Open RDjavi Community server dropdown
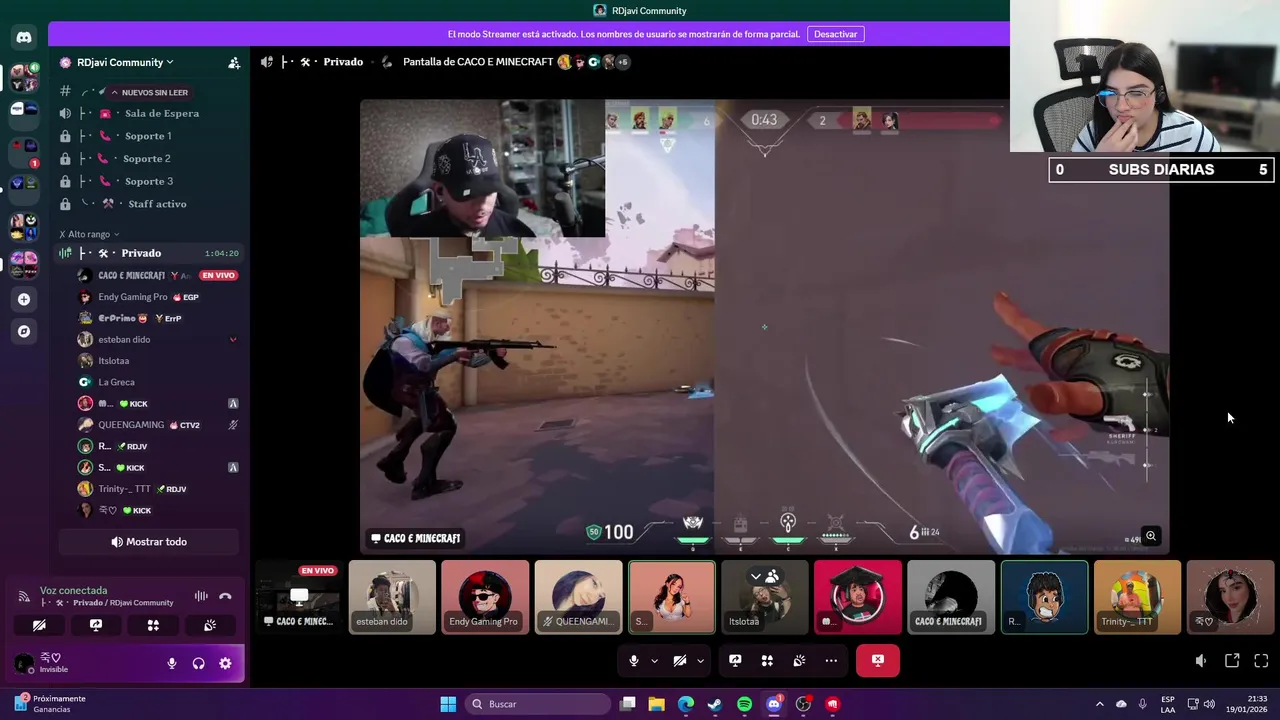The image size is (1280, 720). click(x=124, y=62)
